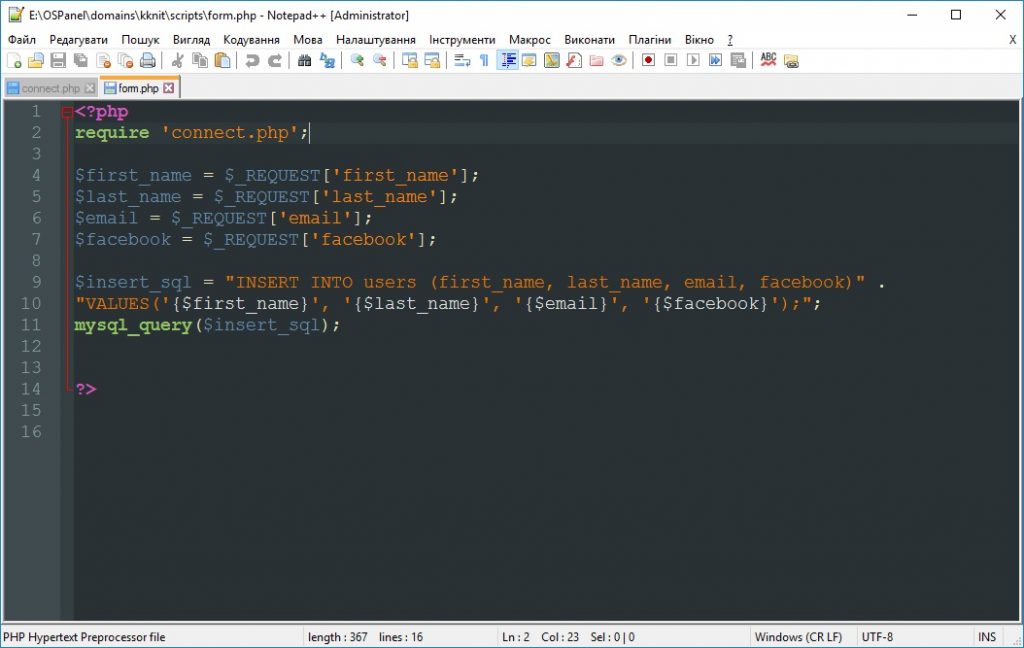
Task: Toggle word wrap in the toolbar
Action: coord(462,61)
